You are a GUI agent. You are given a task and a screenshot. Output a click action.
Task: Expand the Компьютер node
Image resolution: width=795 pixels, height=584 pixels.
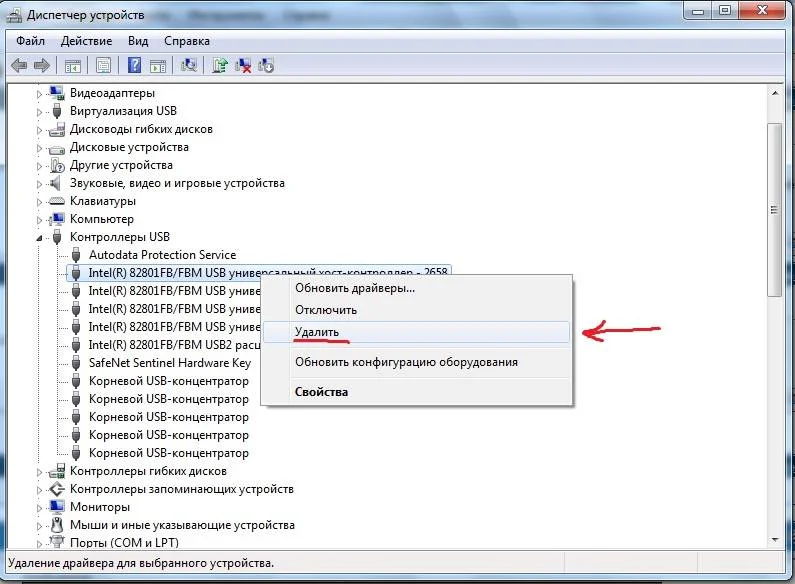[x=39, y=220]
